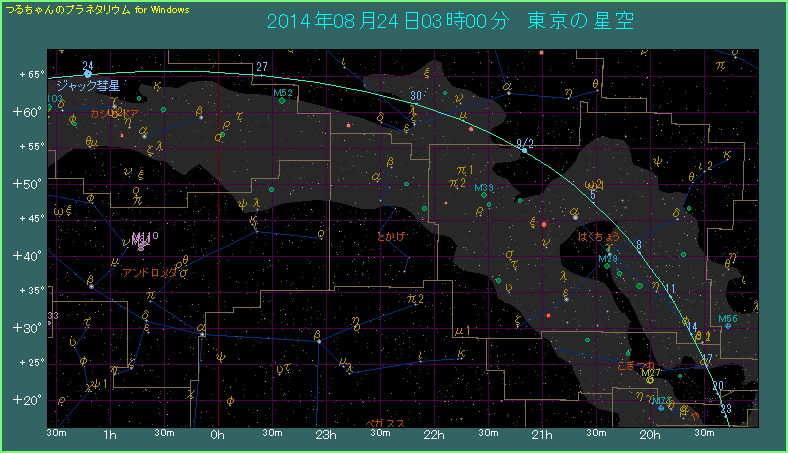Select the はくちょう constellation label
The width and height of the screenshot is (788, 453).
[x=601, y=237]
